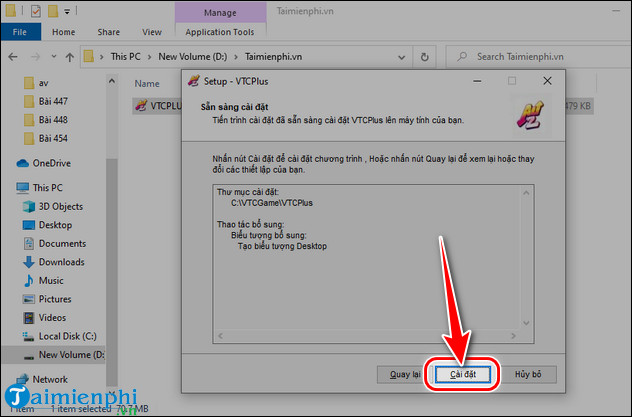This screenshot has width=632, height=417.
Task: Click the Search Taimienphi.vn box
Action: point(539,57)
